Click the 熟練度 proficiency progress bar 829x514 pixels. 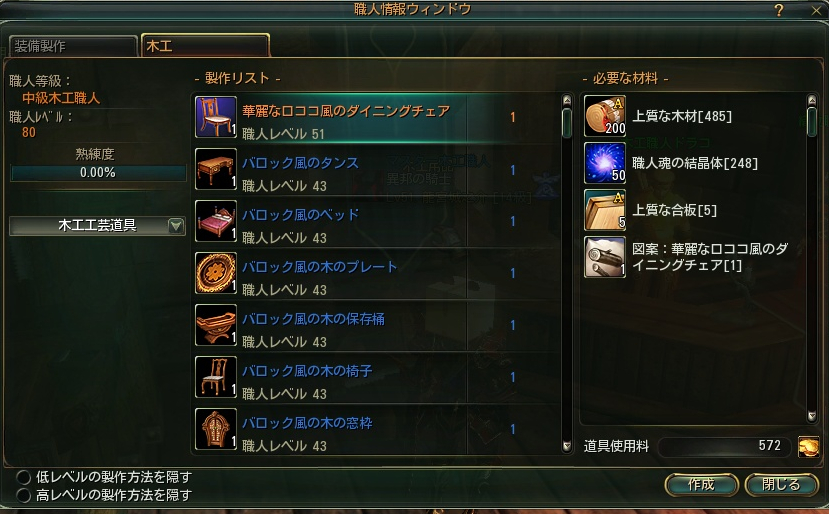(x=98, y=173)
